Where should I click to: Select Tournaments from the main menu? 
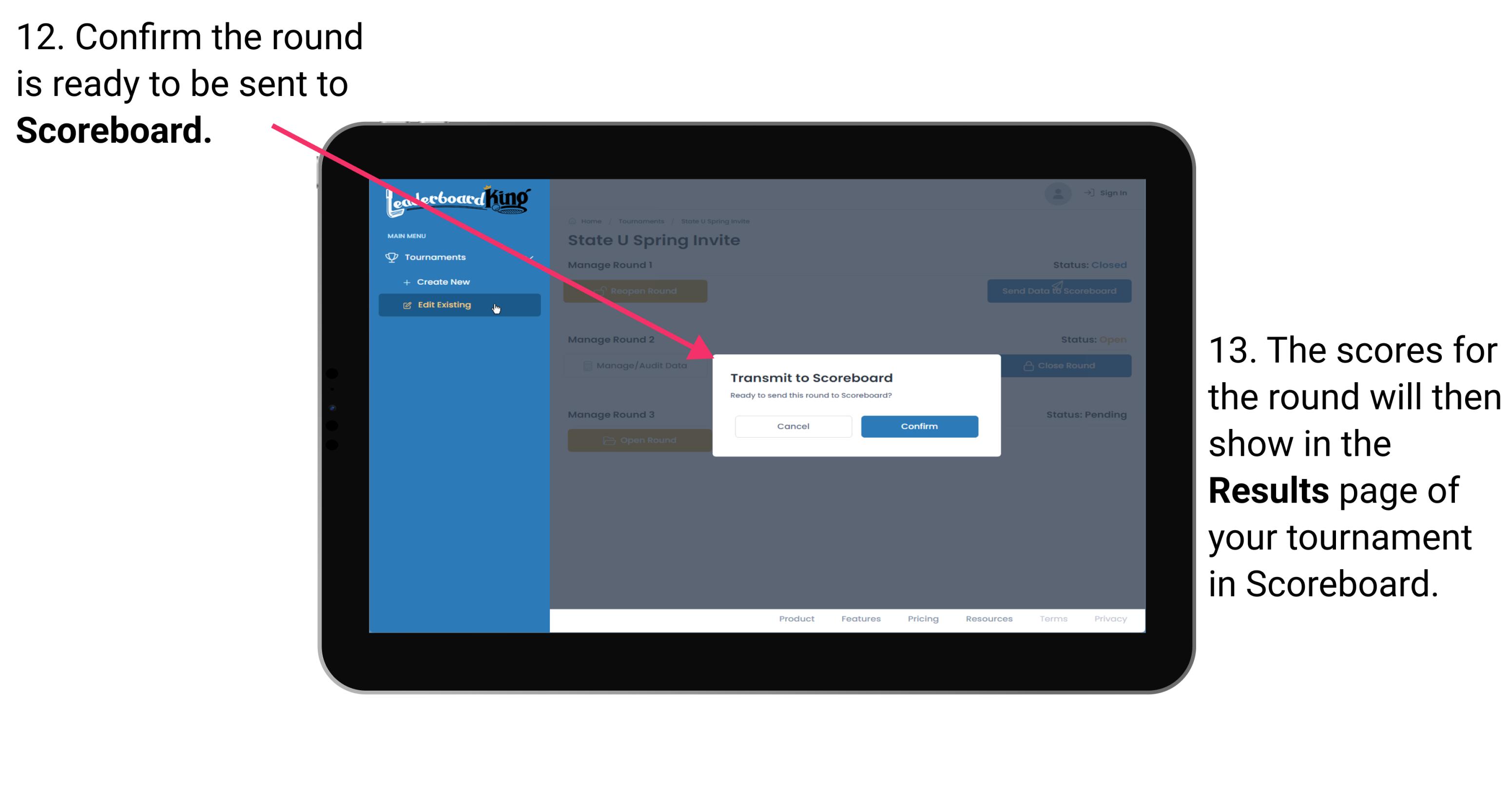coord(436,256)
